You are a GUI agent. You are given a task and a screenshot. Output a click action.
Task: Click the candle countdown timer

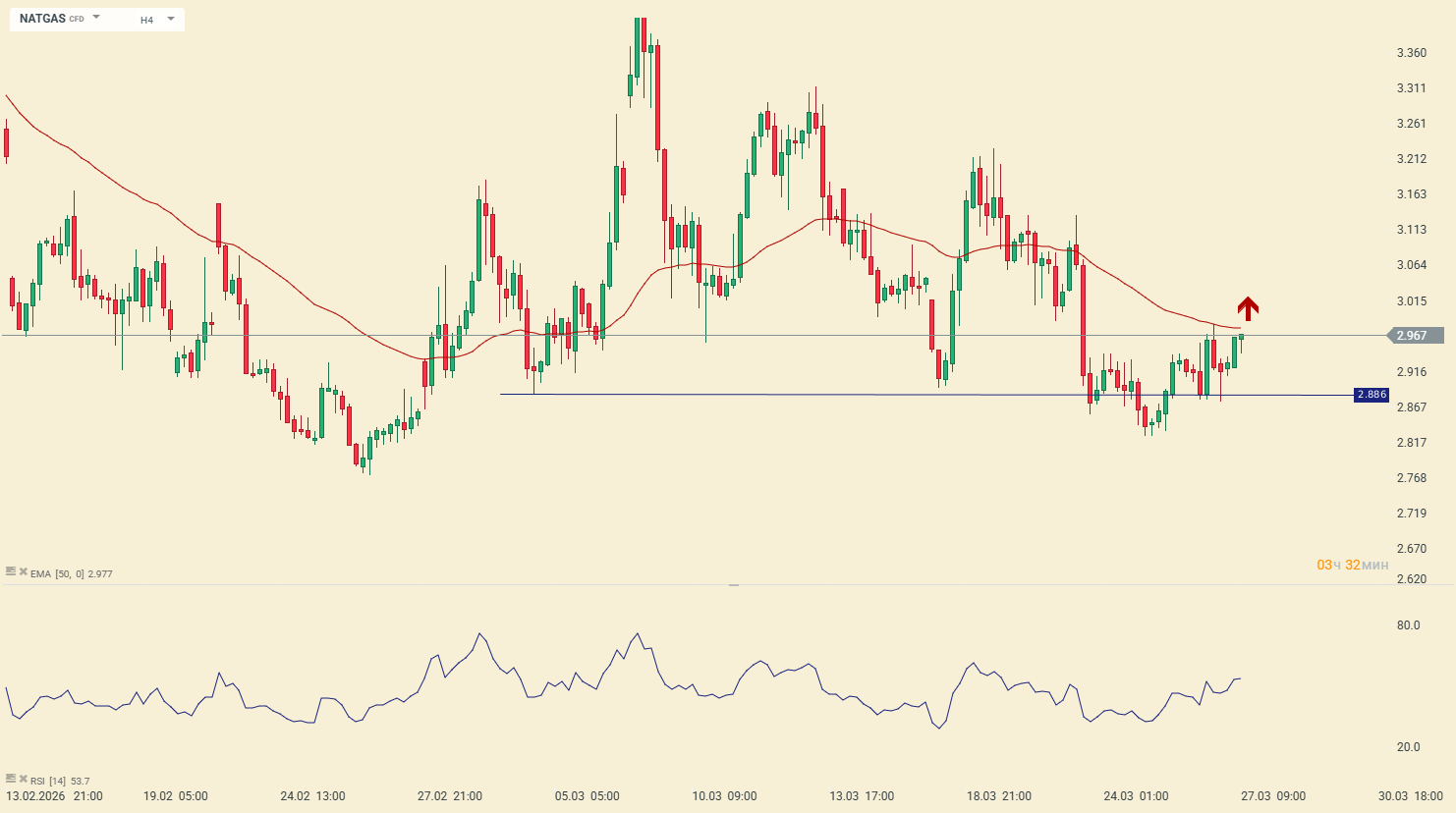point(1352,565)
